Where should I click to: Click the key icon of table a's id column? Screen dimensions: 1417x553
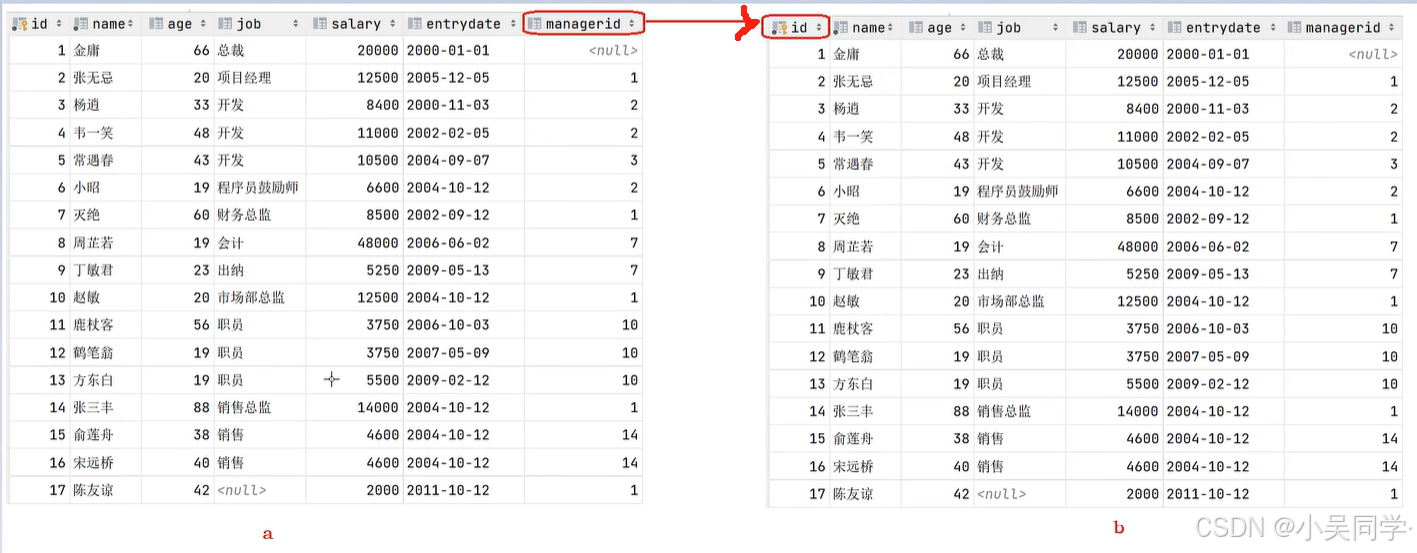tap(20, 24)
